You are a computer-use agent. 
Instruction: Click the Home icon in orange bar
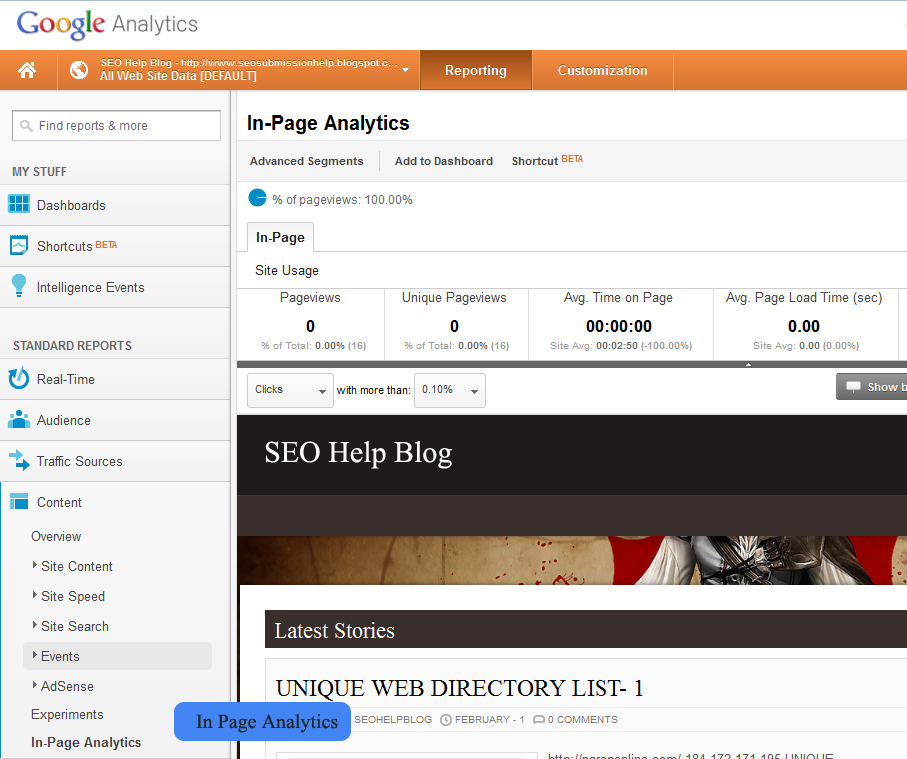27,70
